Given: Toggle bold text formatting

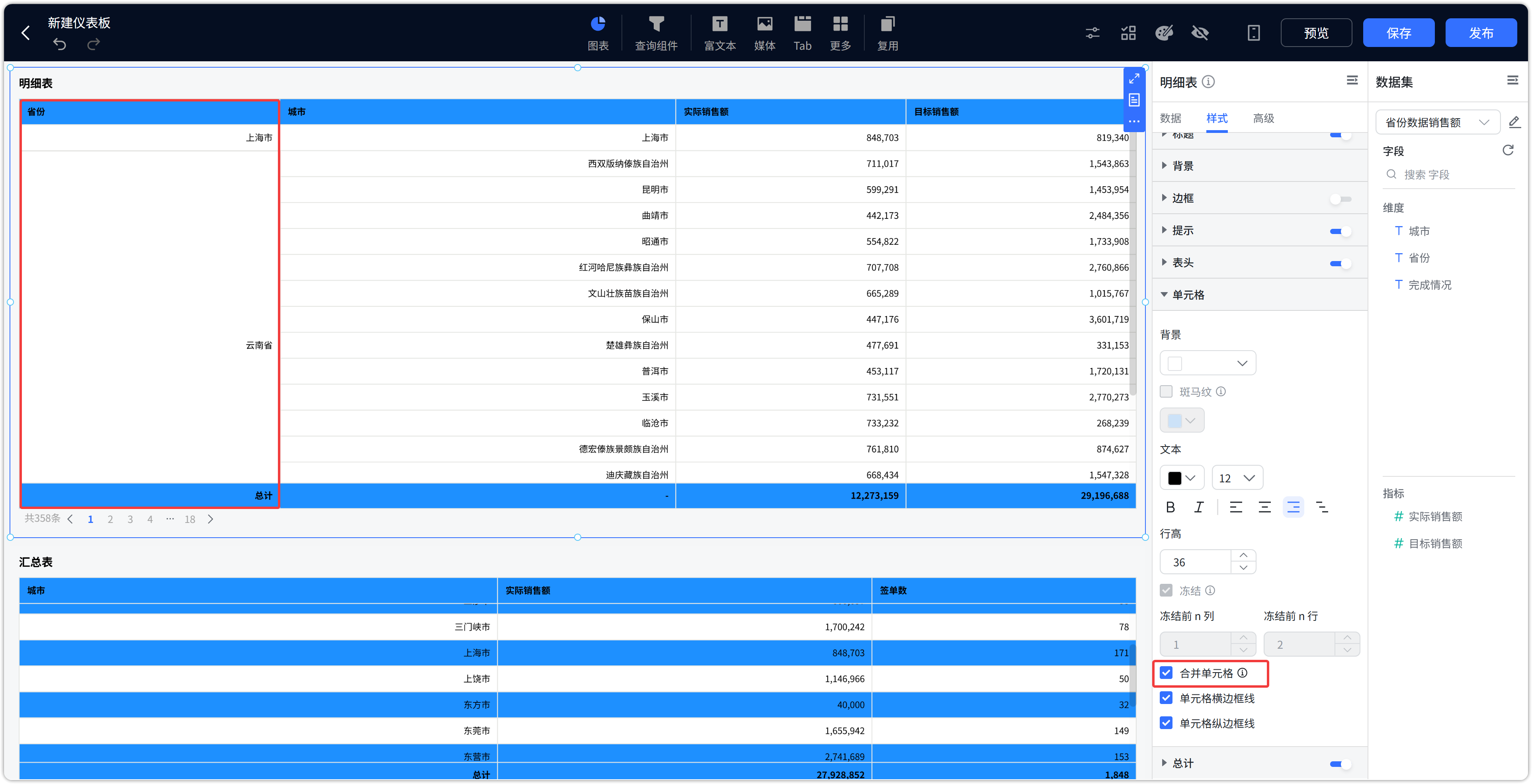Looking at the screenshot, I should [x=1170, y=507].
